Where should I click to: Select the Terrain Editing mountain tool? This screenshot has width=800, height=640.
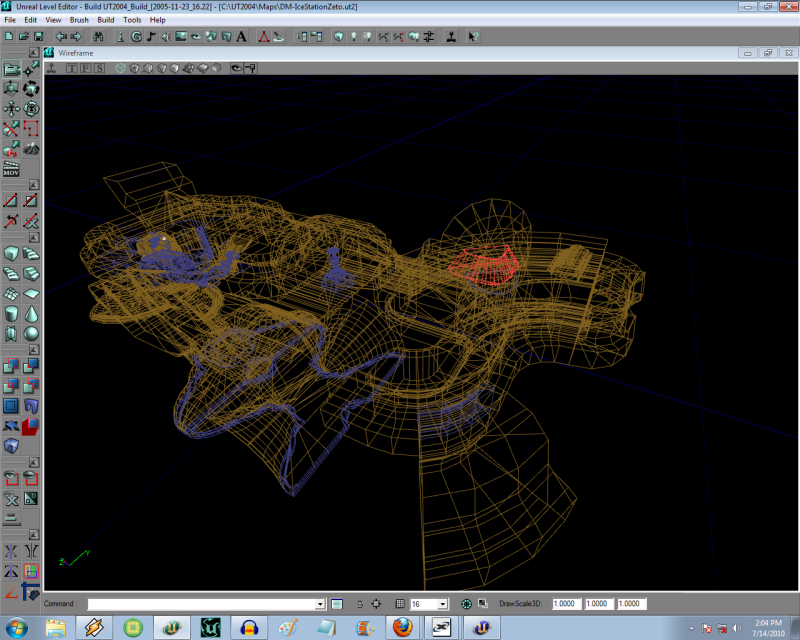pyautogui.click(x=31, y=149)
